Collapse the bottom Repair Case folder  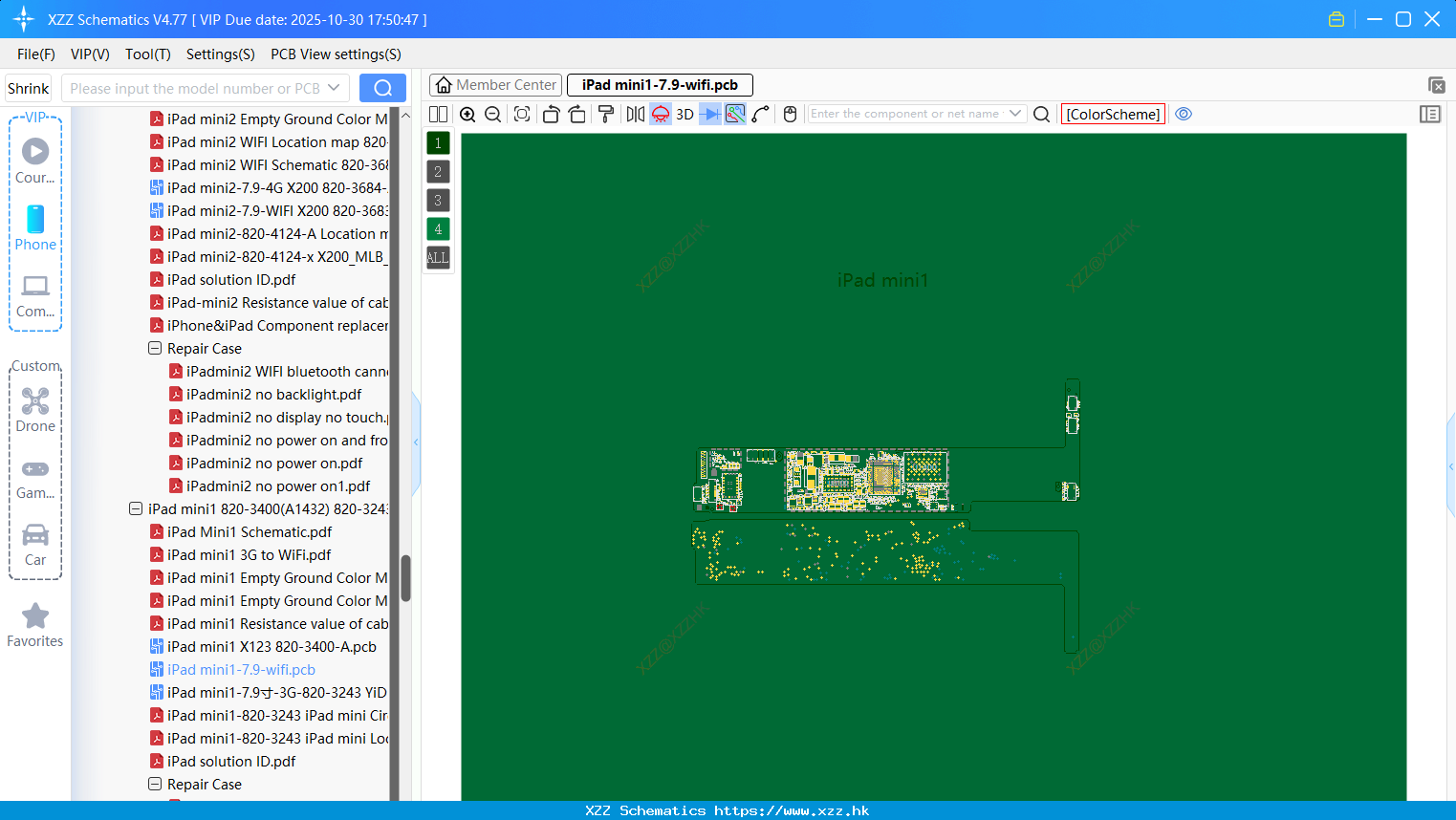(x=155, y=785)
